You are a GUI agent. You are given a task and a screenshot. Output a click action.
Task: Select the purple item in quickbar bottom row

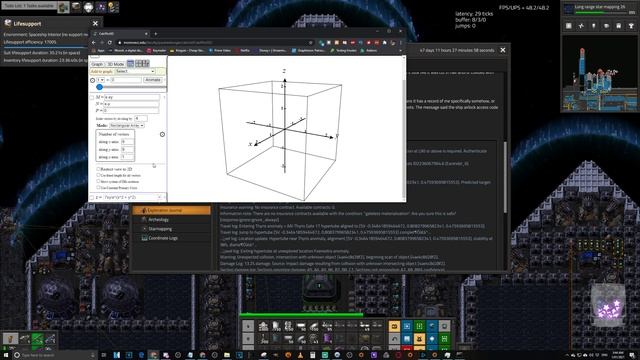[x=327, y=339]
